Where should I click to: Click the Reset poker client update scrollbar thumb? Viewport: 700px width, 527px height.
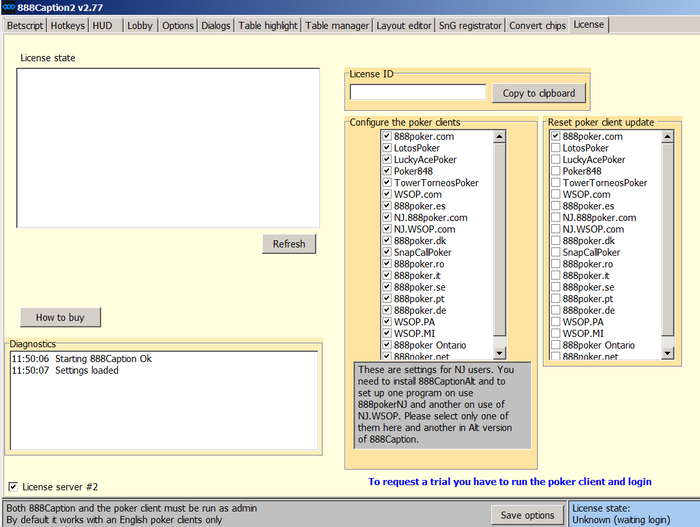tap(667, 239)
